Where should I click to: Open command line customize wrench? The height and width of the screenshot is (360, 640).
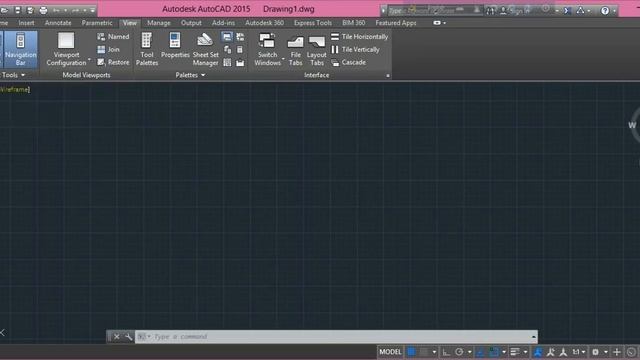click(x=129, y=337)
